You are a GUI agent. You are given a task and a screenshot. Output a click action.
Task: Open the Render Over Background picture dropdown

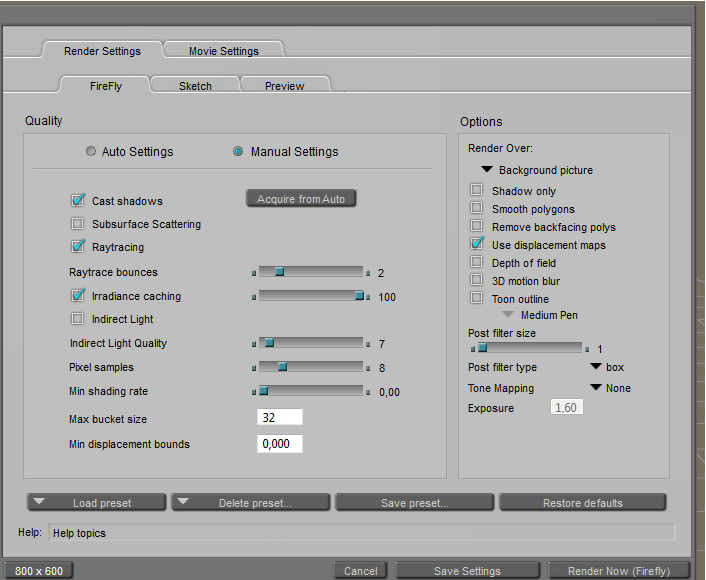coord(537,170)
